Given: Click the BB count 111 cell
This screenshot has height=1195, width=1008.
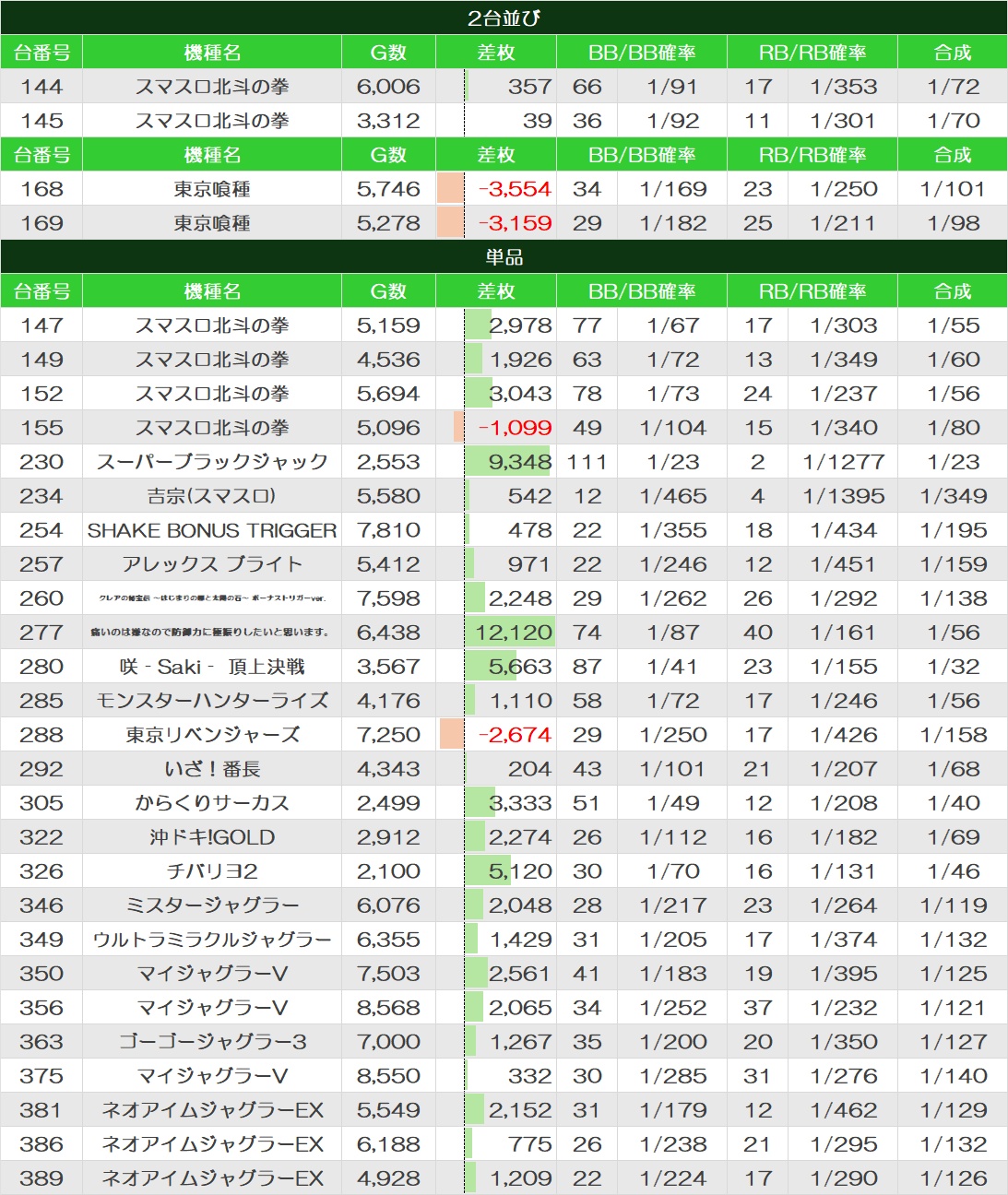Looking at the screenshot, I should (x=587, y=462).
